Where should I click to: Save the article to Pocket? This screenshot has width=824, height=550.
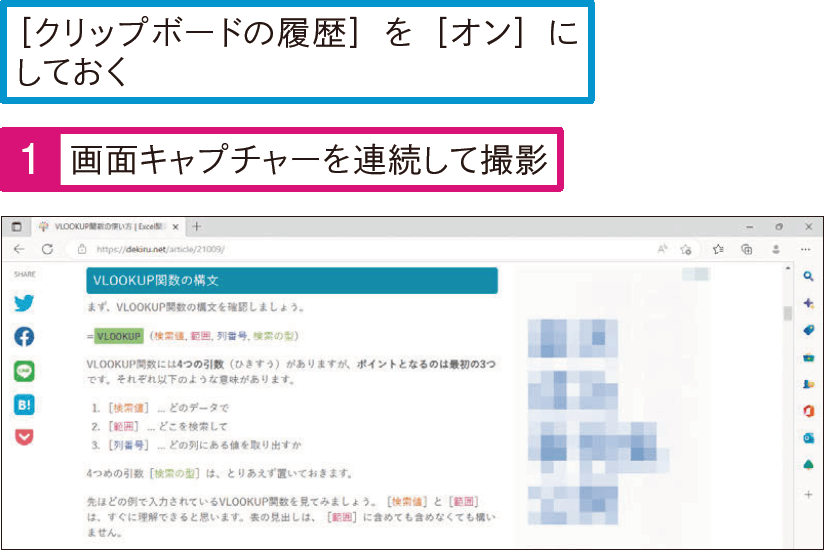pos(24,438)
